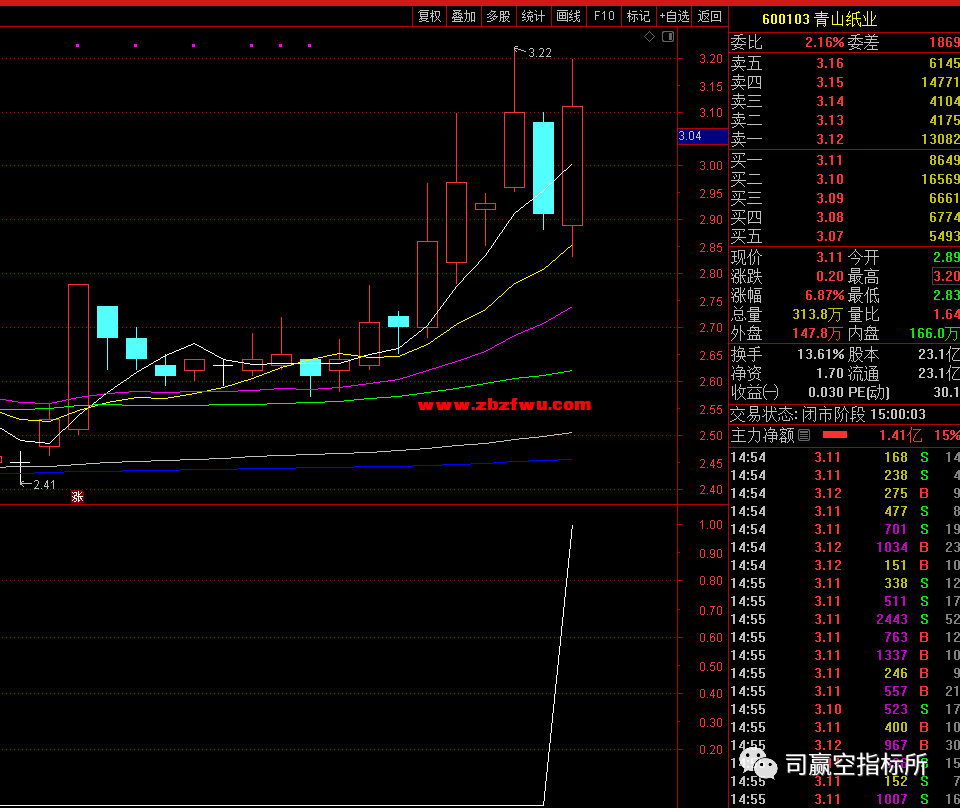Select the tick row with volume 2443
Image resolution: width=960 pixels, height=808 pixels.
click(x=844, y=619)
